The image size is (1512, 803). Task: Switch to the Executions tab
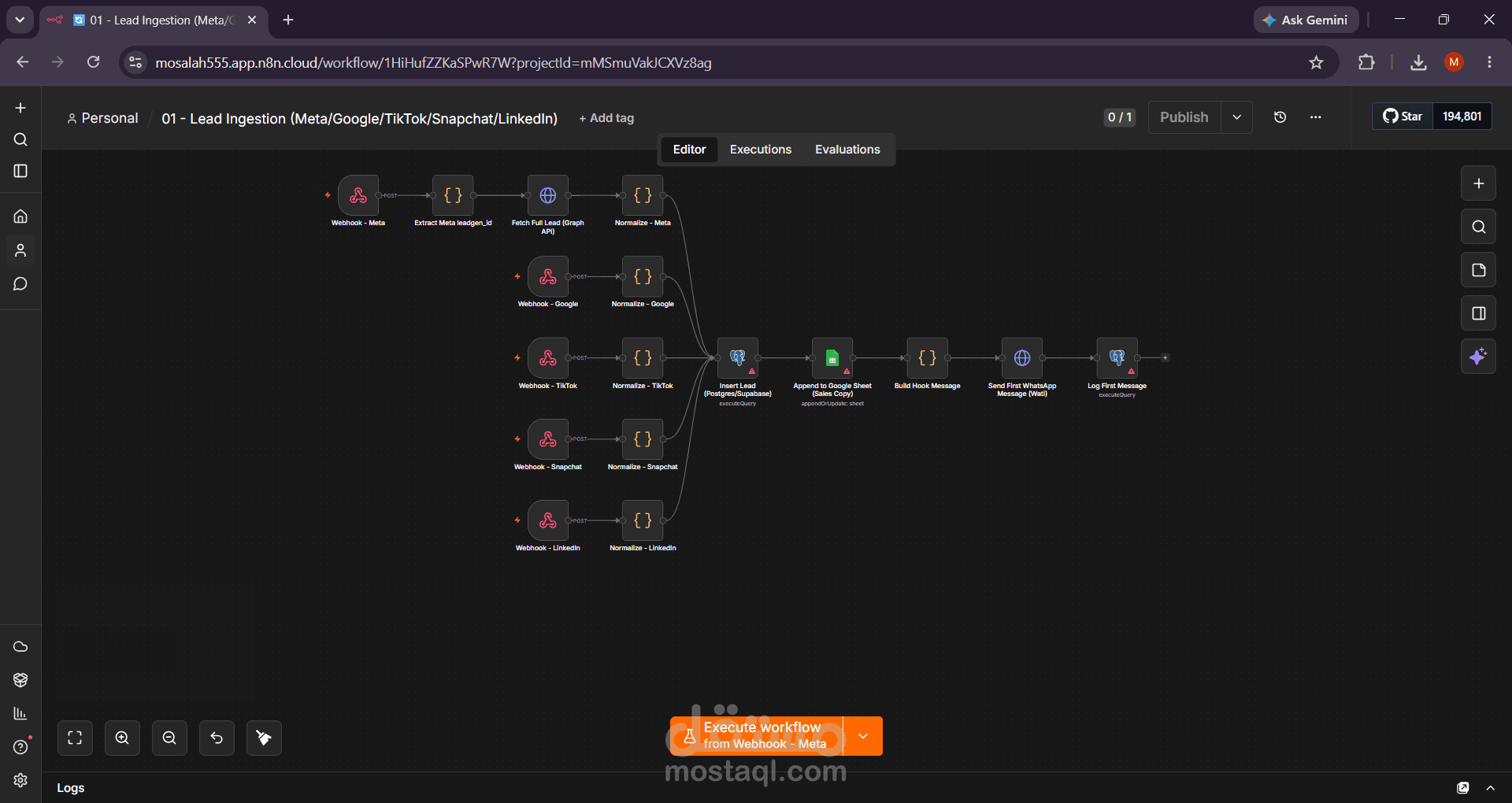coord(761,150)
